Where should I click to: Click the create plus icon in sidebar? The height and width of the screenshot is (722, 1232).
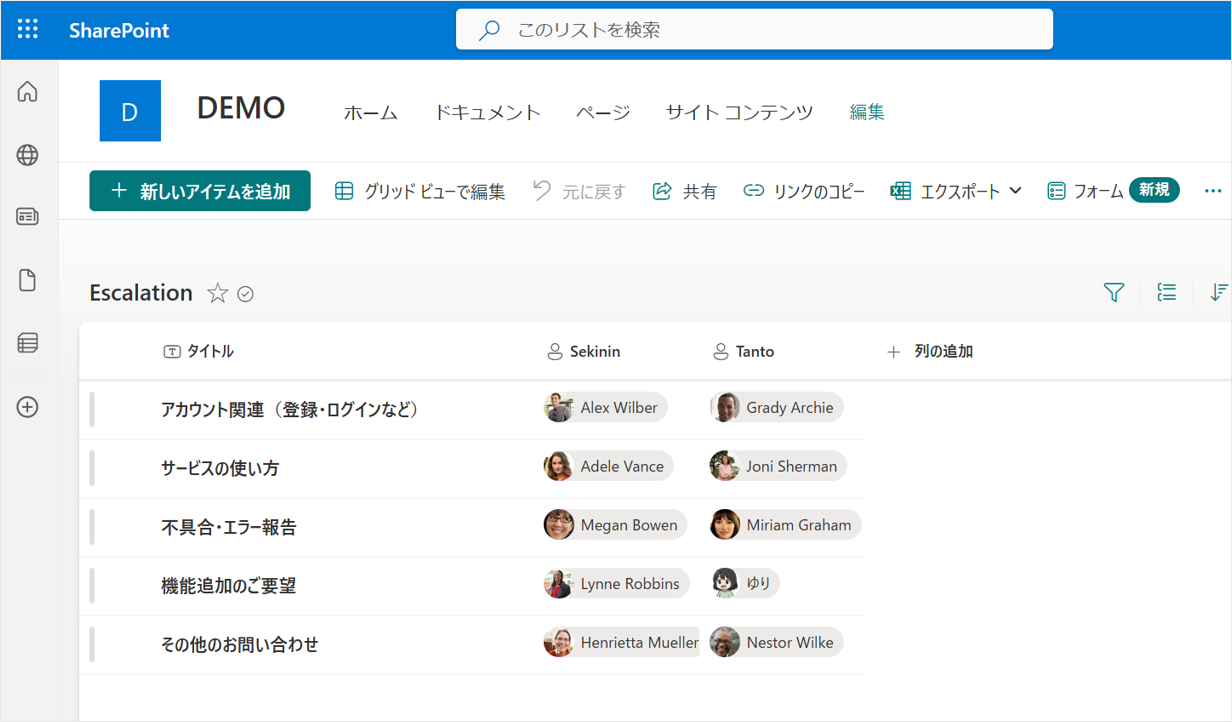tap(28, 407)
